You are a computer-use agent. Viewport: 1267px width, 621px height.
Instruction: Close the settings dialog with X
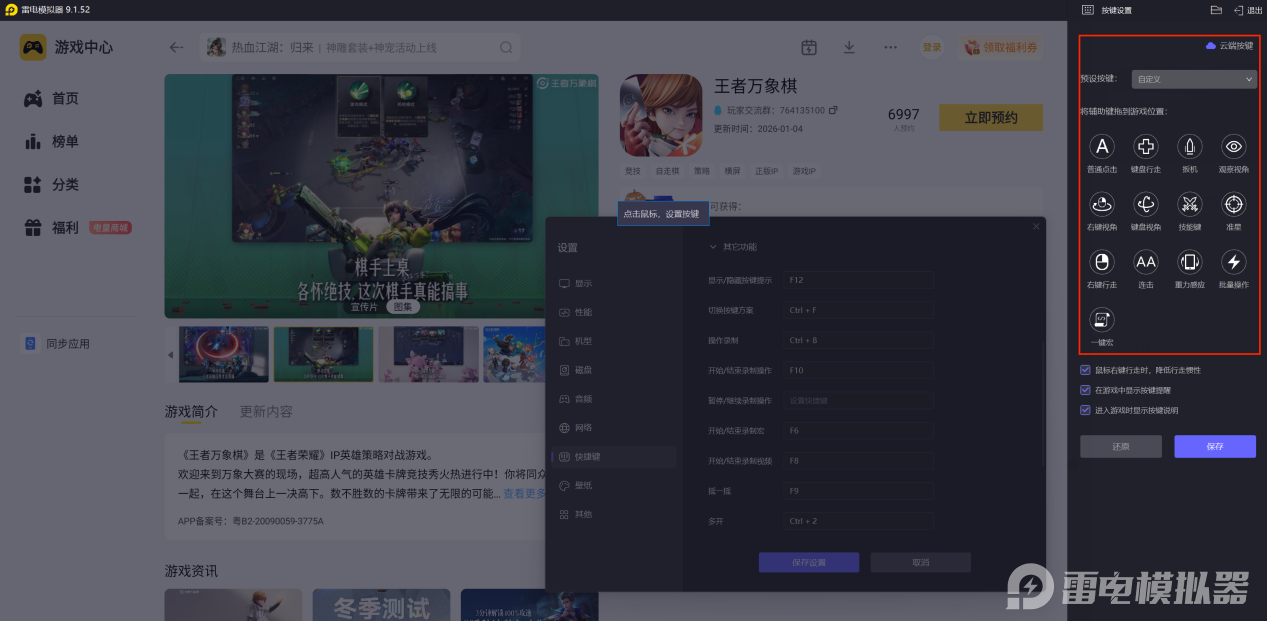point(1036,227)
